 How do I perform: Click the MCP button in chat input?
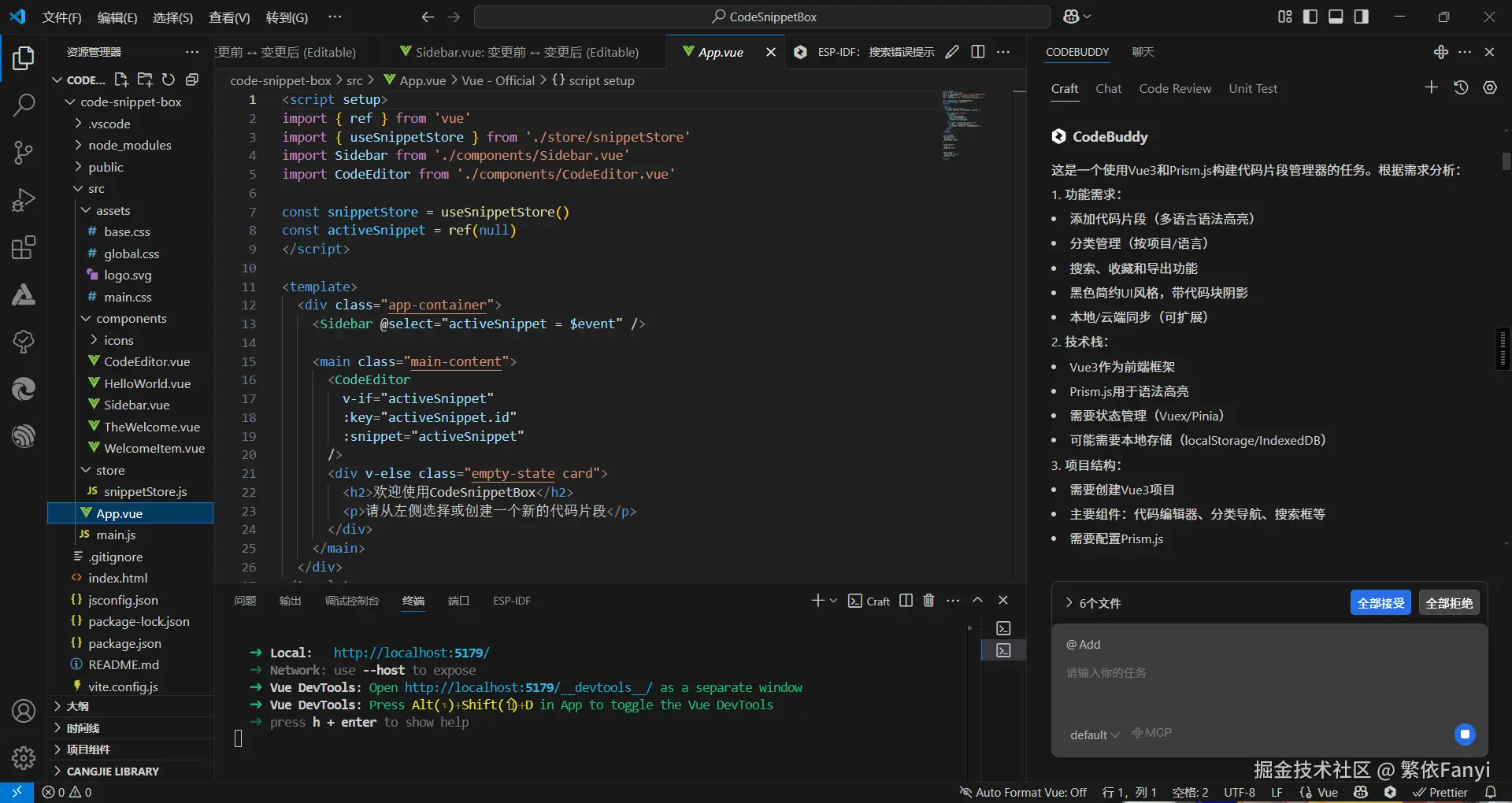tap(1152, 733)
